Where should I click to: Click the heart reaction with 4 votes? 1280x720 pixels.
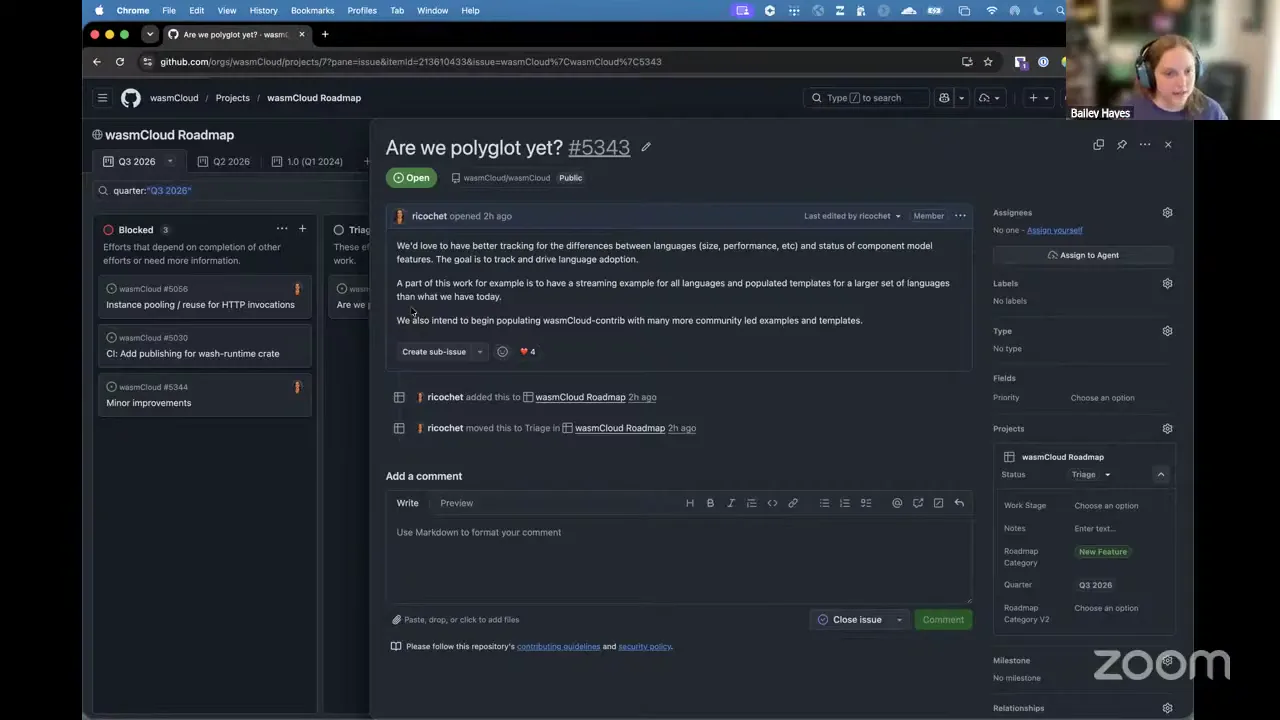[x=527, y=352]
